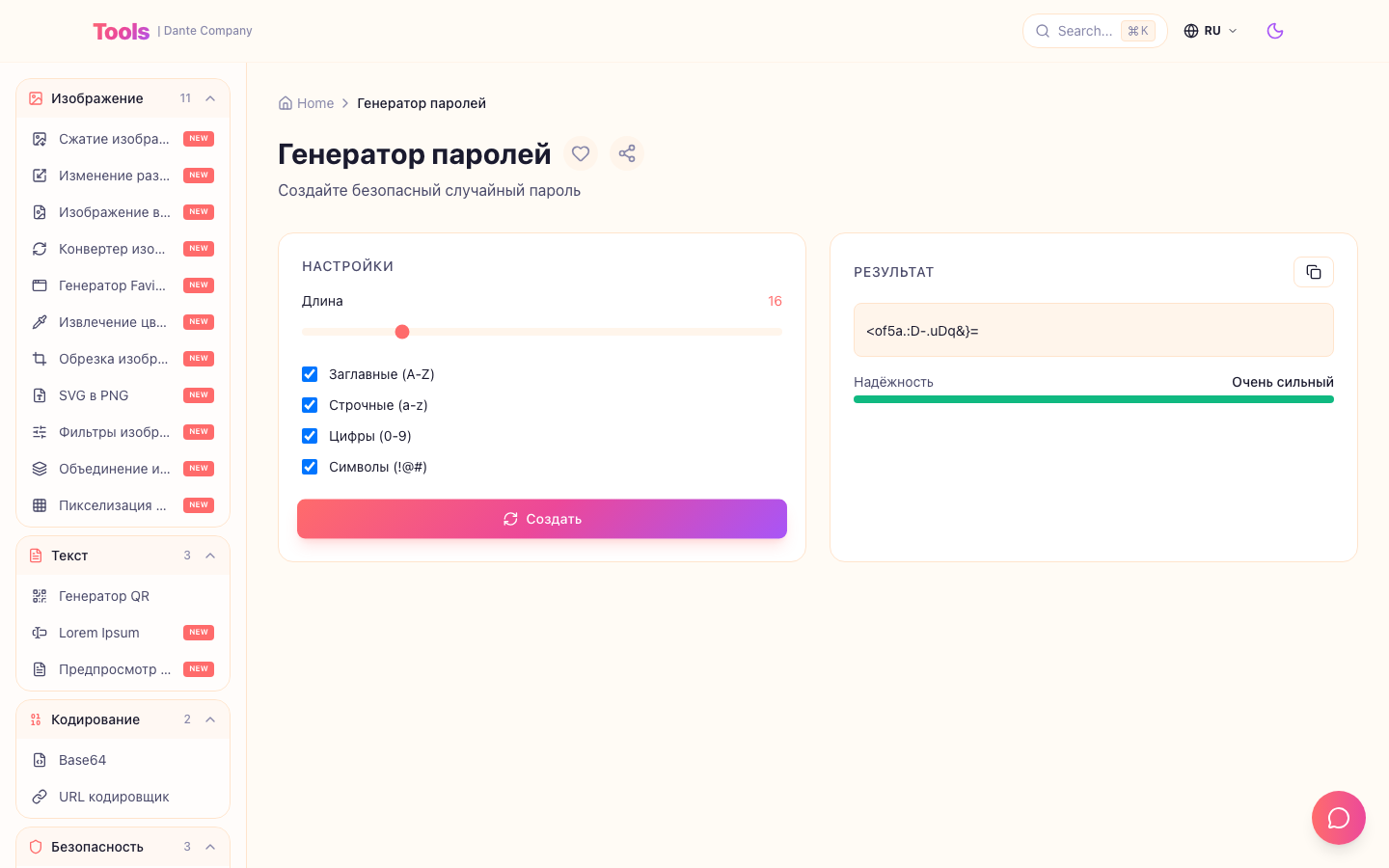The width and height of the screenshot is (1389, 868).
Task: Click the Текст section icon
Action: 36,556
